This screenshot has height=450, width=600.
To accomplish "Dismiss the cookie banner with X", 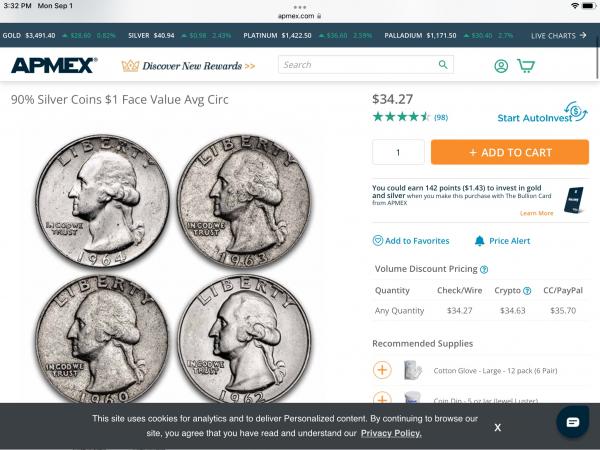I will (x=497, y=427).
